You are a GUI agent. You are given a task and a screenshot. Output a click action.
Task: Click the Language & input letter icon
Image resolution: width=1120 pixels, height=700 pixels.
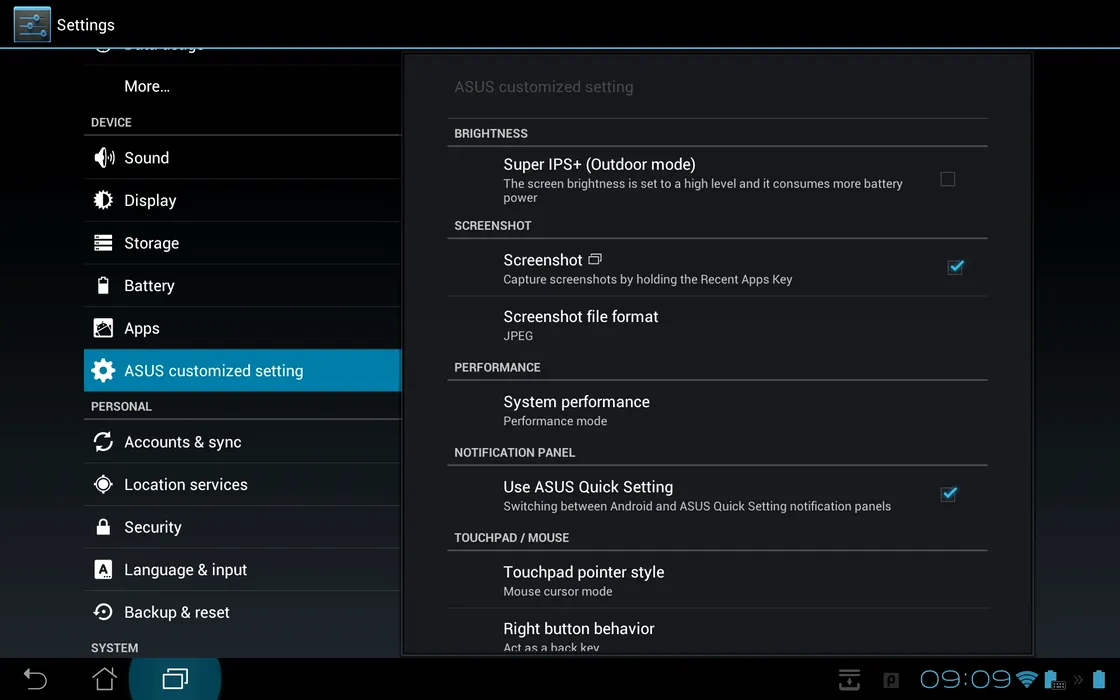pos(103,569)
